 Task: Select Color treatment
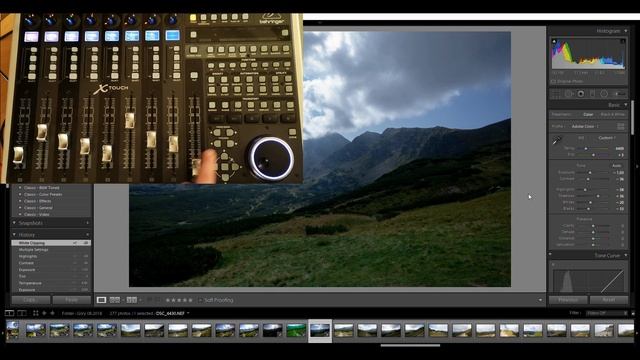coord(588,115)
